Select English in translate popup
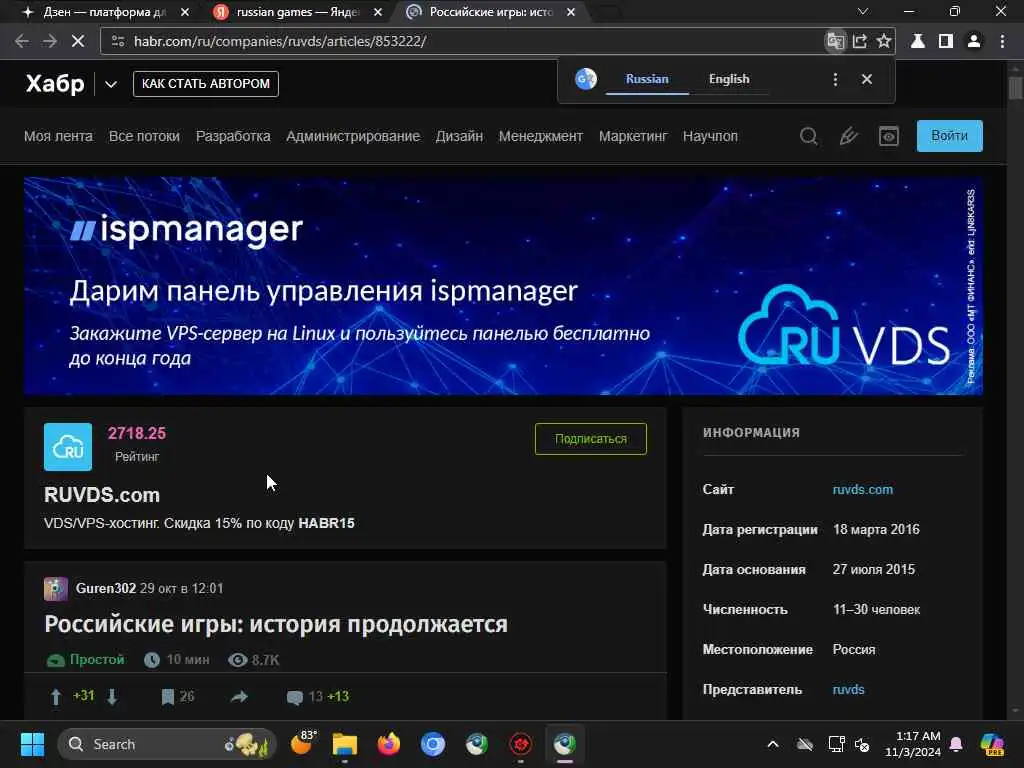This screenshot has height=768, width=1024. point(729,79)
